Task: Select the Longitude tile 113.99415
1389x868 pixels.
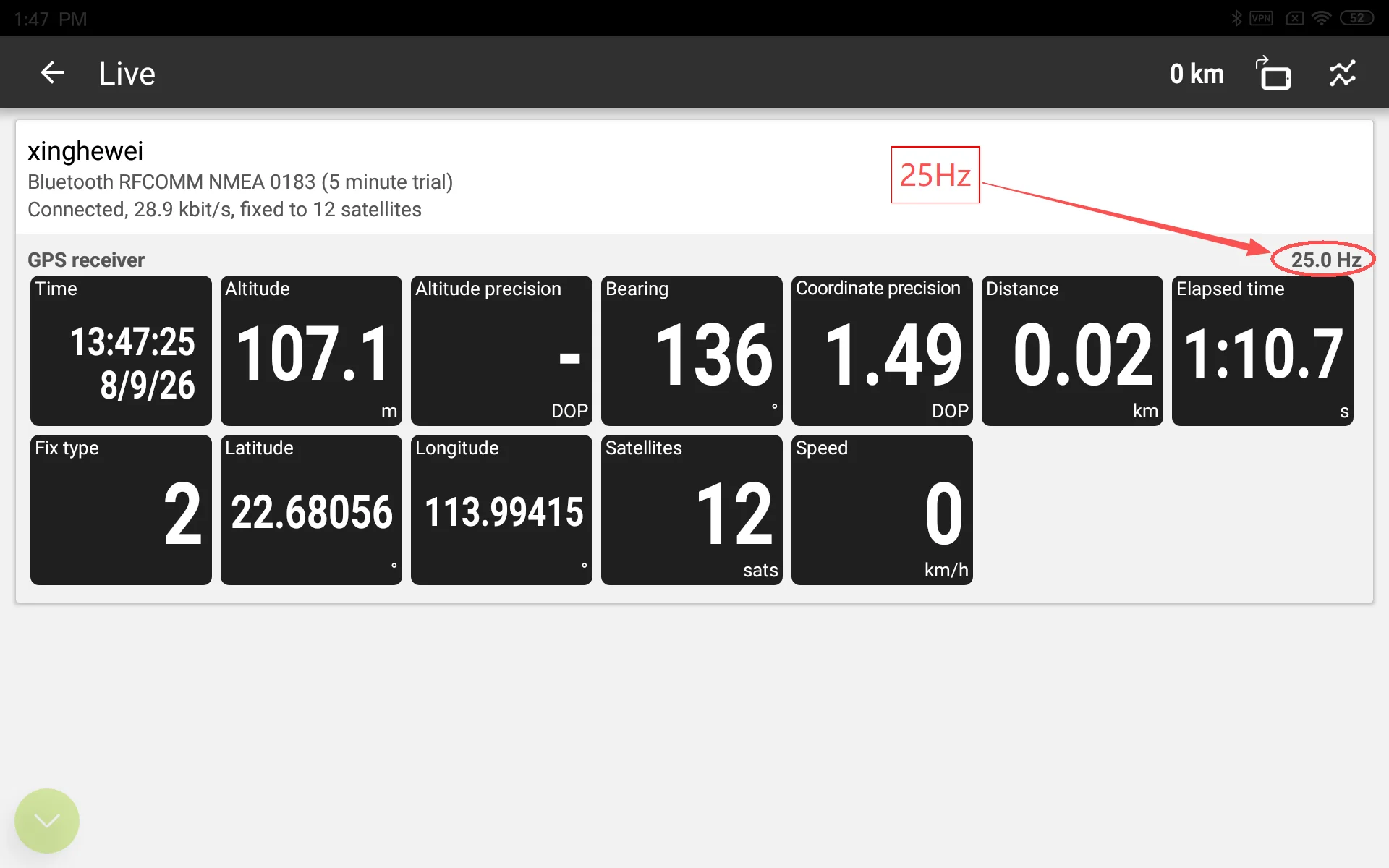Action: pyautogui.click(x=501, y=510)
